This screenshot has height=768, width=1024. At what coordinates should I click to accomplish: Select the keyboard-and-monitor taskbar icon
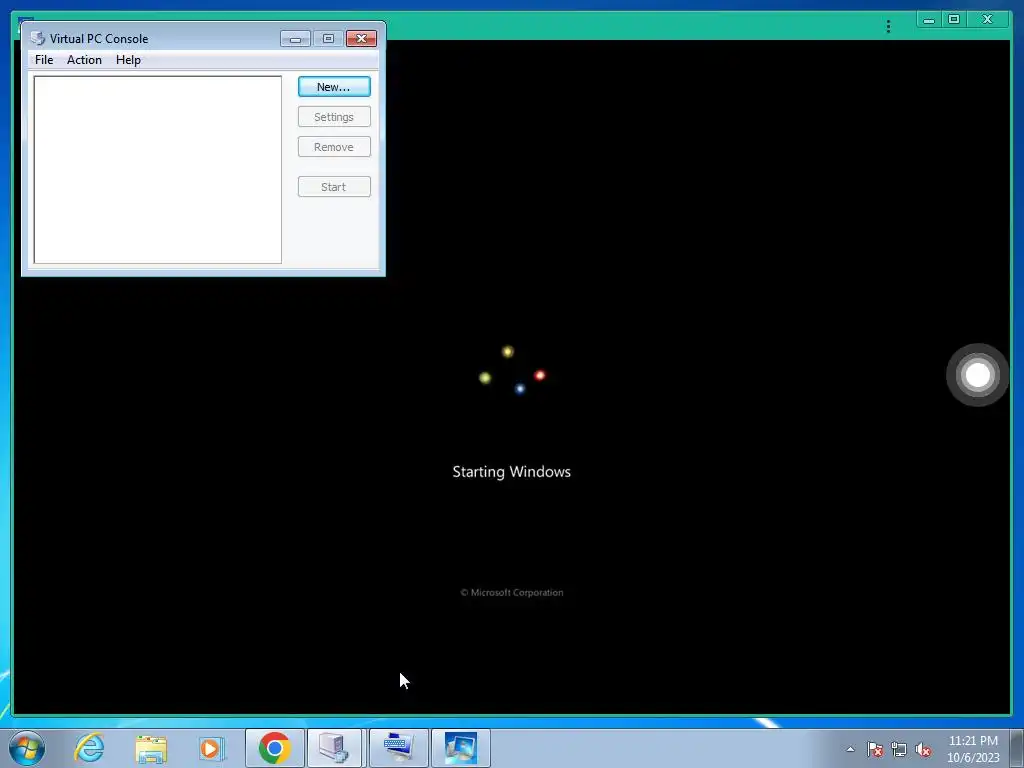(398, 748)
